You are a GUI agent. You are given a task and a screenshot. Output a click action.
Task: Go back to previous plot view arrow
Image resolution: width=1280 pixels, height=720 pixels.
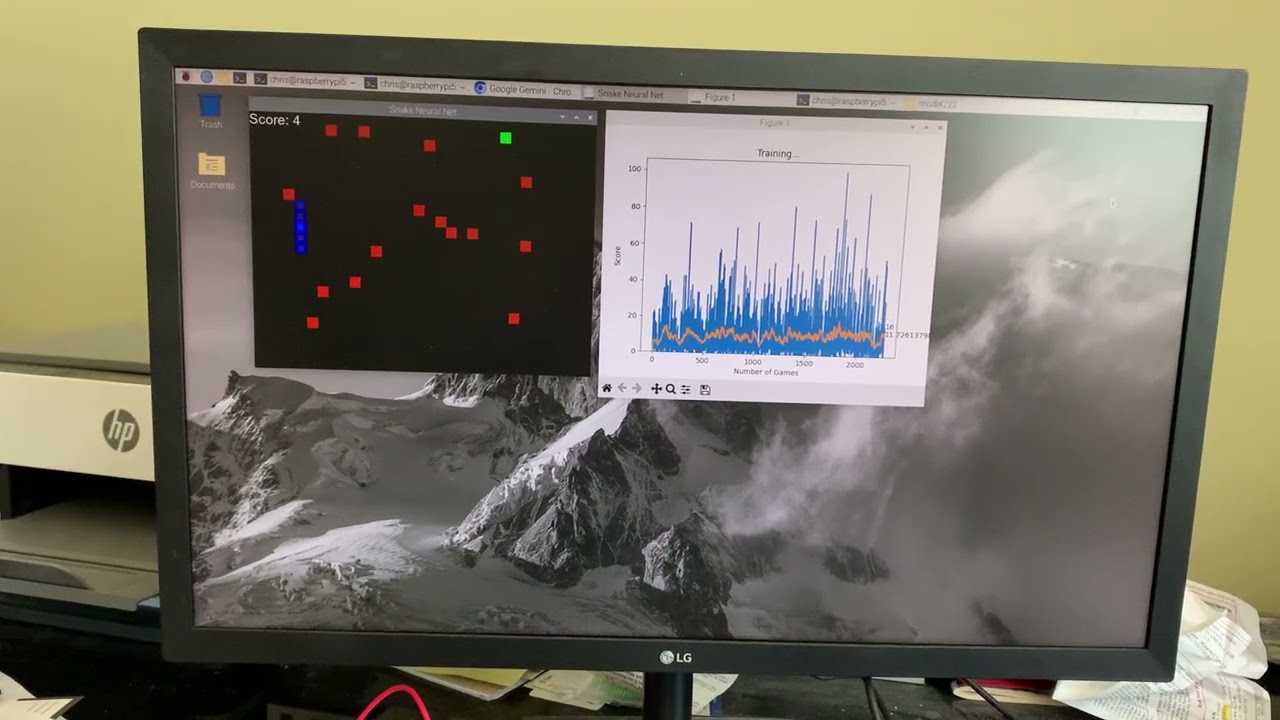(621, 389)
